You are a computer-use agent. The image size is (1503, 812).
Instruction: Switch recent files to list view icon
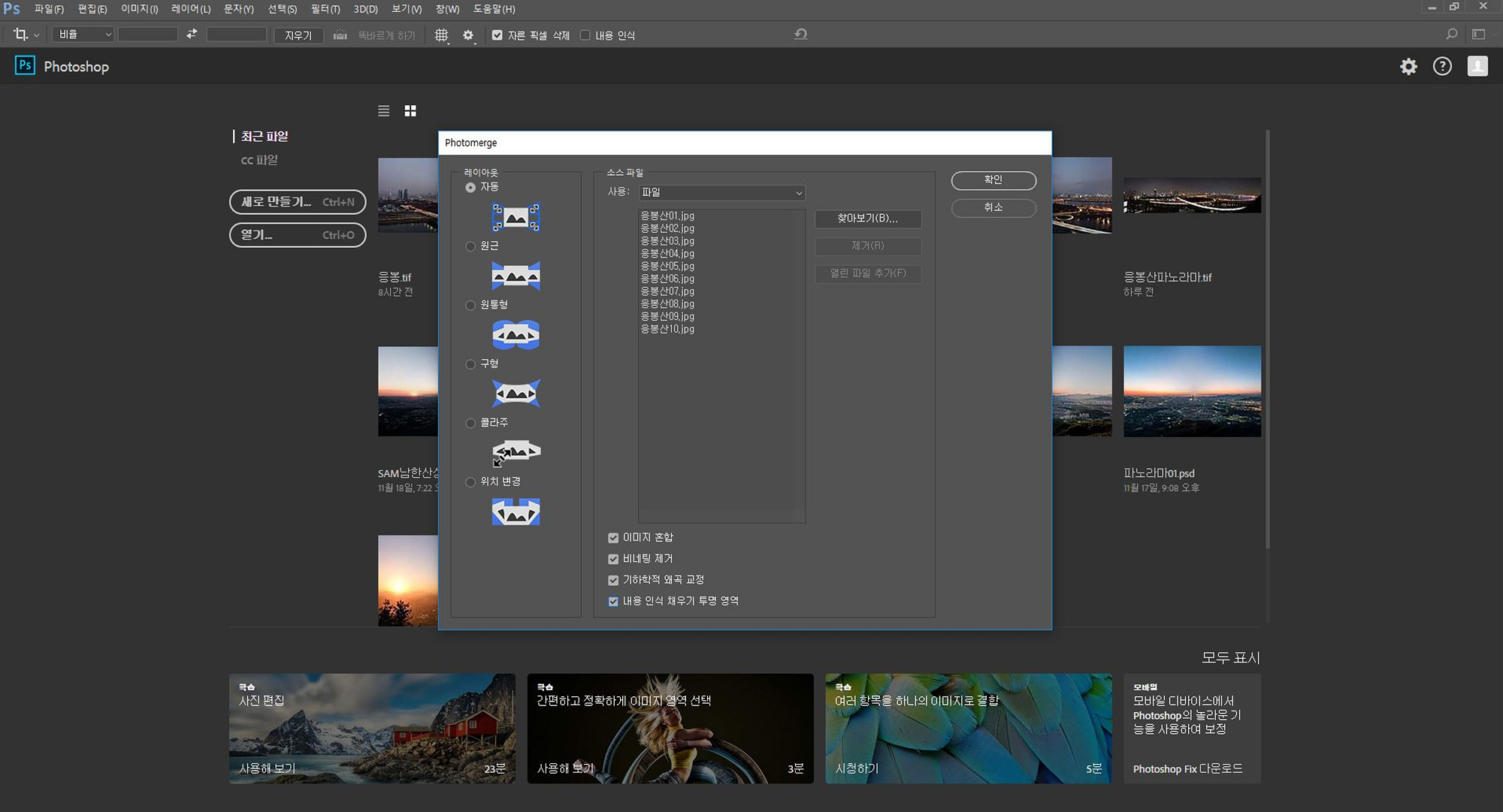(x=383, y=111)
